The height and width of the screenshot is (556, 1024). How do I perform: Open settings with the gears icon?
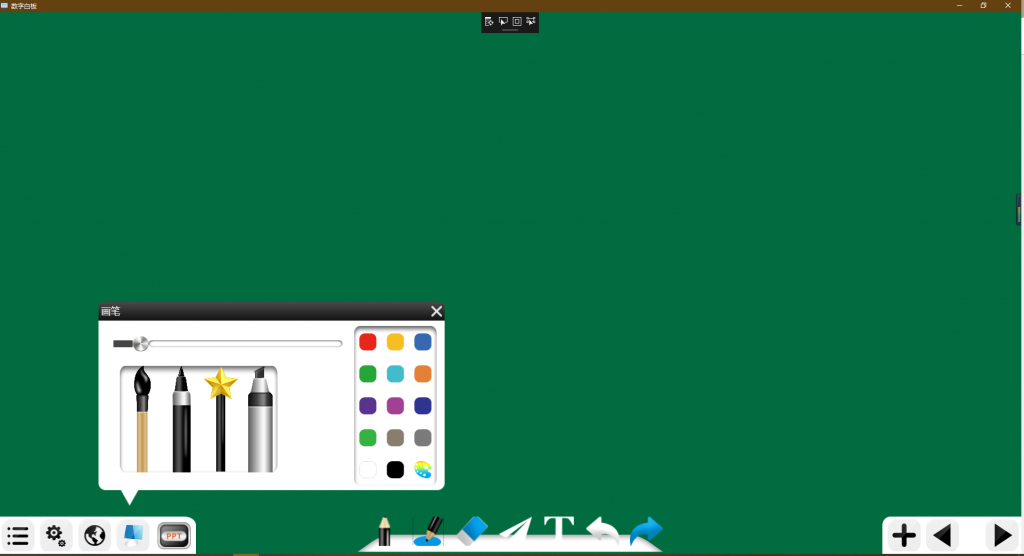56,536
